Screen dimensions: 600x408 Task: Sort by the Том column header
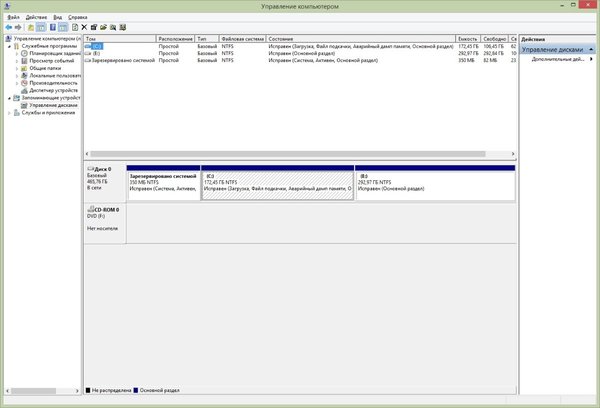point(120,39)
